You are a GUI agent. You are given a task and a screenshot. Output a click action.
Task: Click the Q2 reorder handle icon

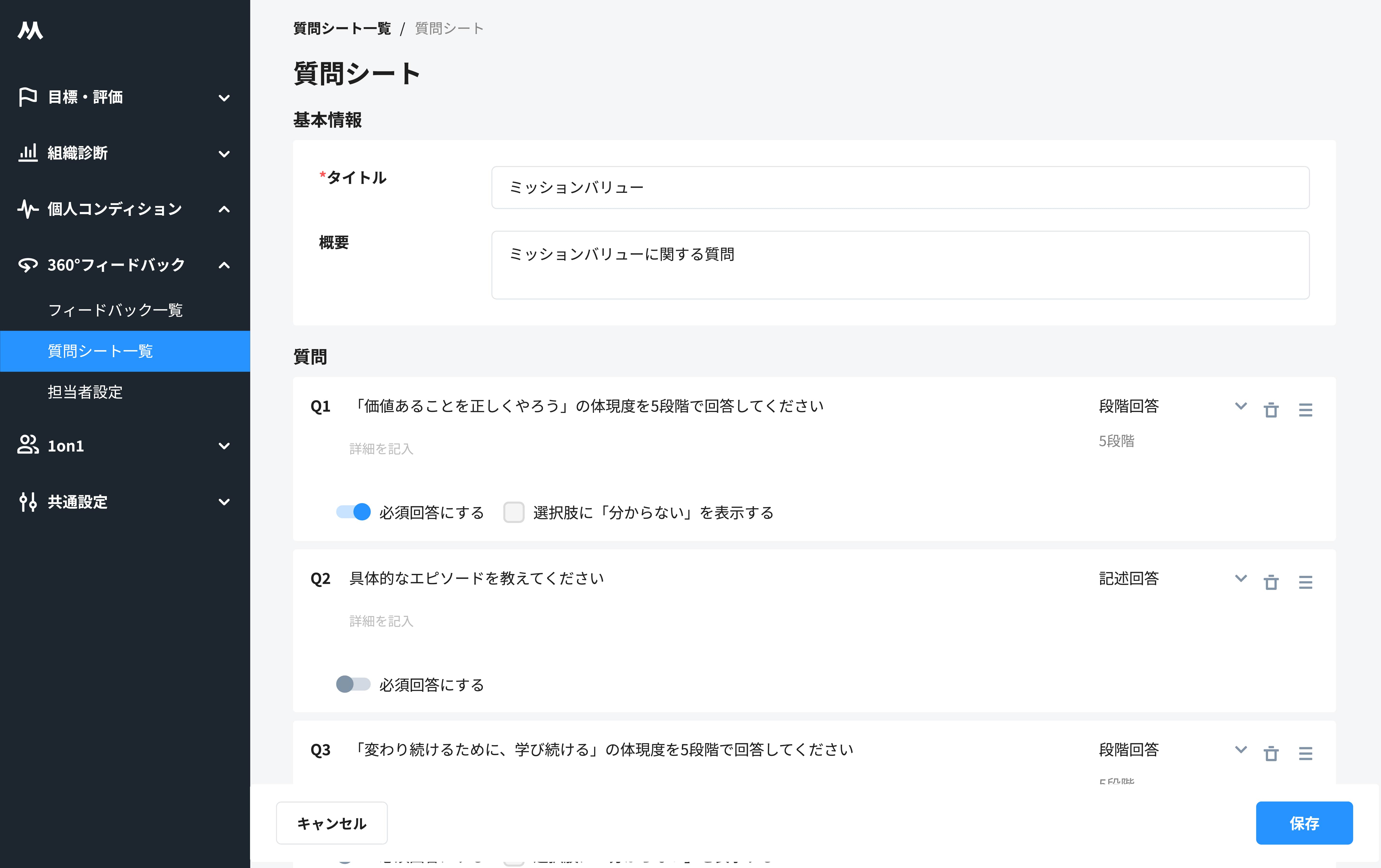[x=1305, y=582]
